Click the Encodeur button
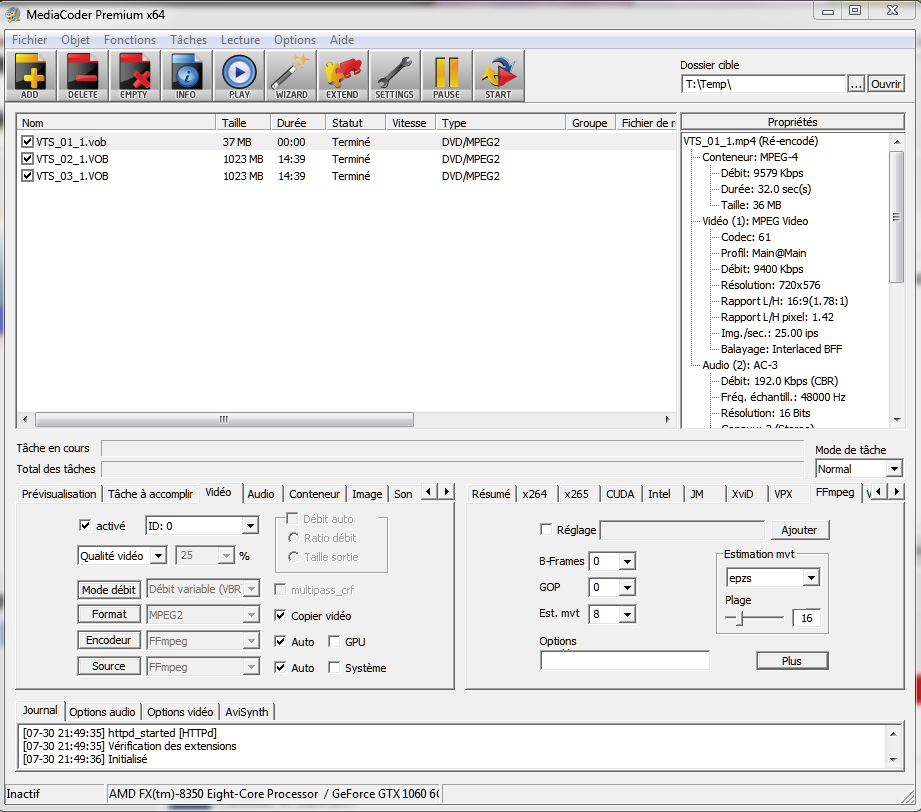Image resolution: width=921 pixels, height=812 pixels. (109, 640)
